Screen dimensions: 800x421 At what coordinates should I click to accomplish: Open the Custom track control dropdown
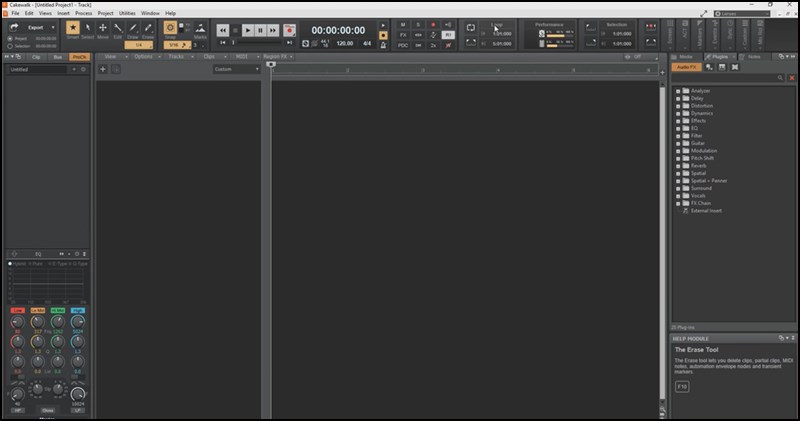point(236,69)
